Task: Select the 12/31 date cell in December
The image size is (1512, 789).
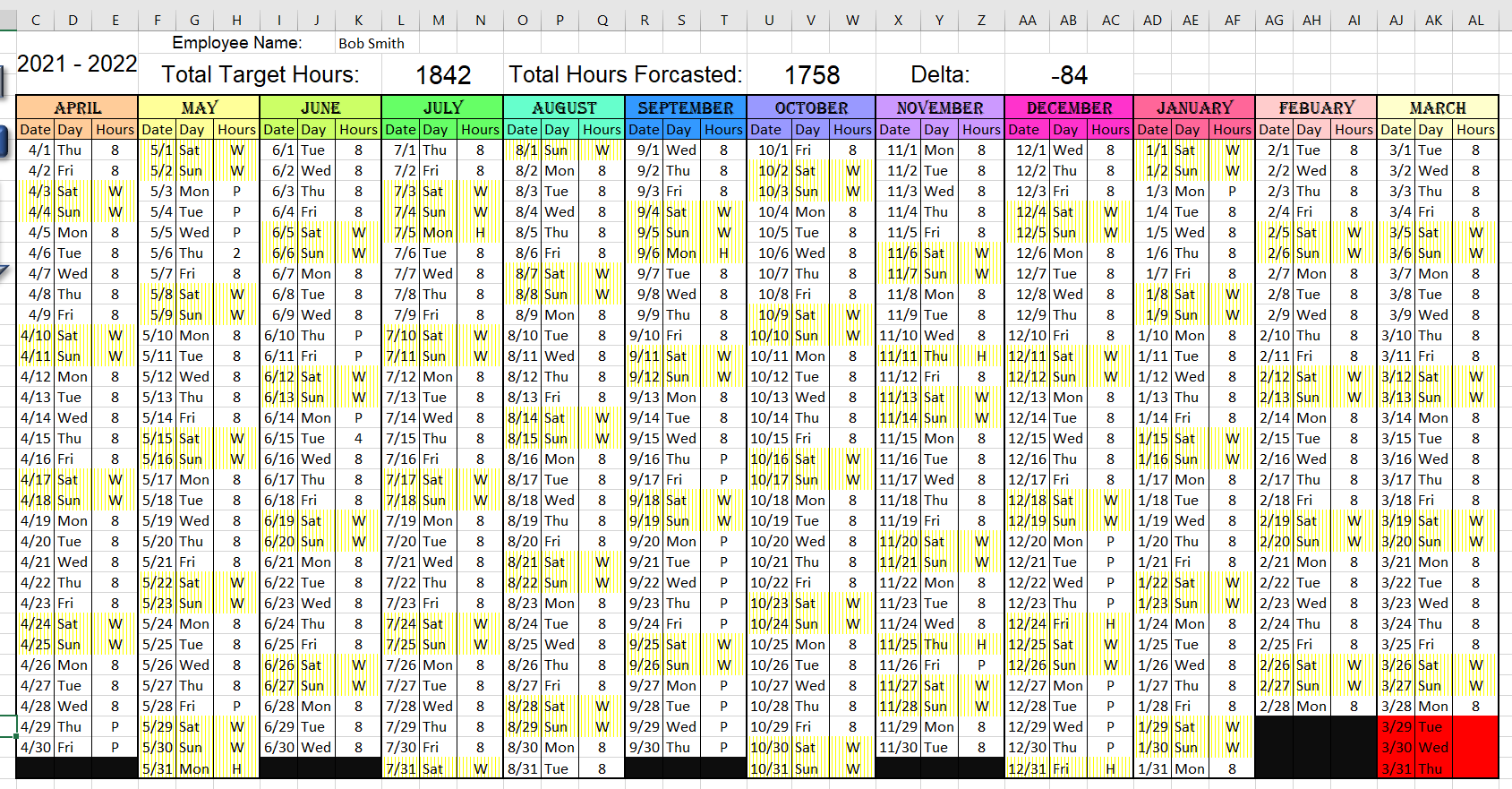Action: pos(1026,768)
